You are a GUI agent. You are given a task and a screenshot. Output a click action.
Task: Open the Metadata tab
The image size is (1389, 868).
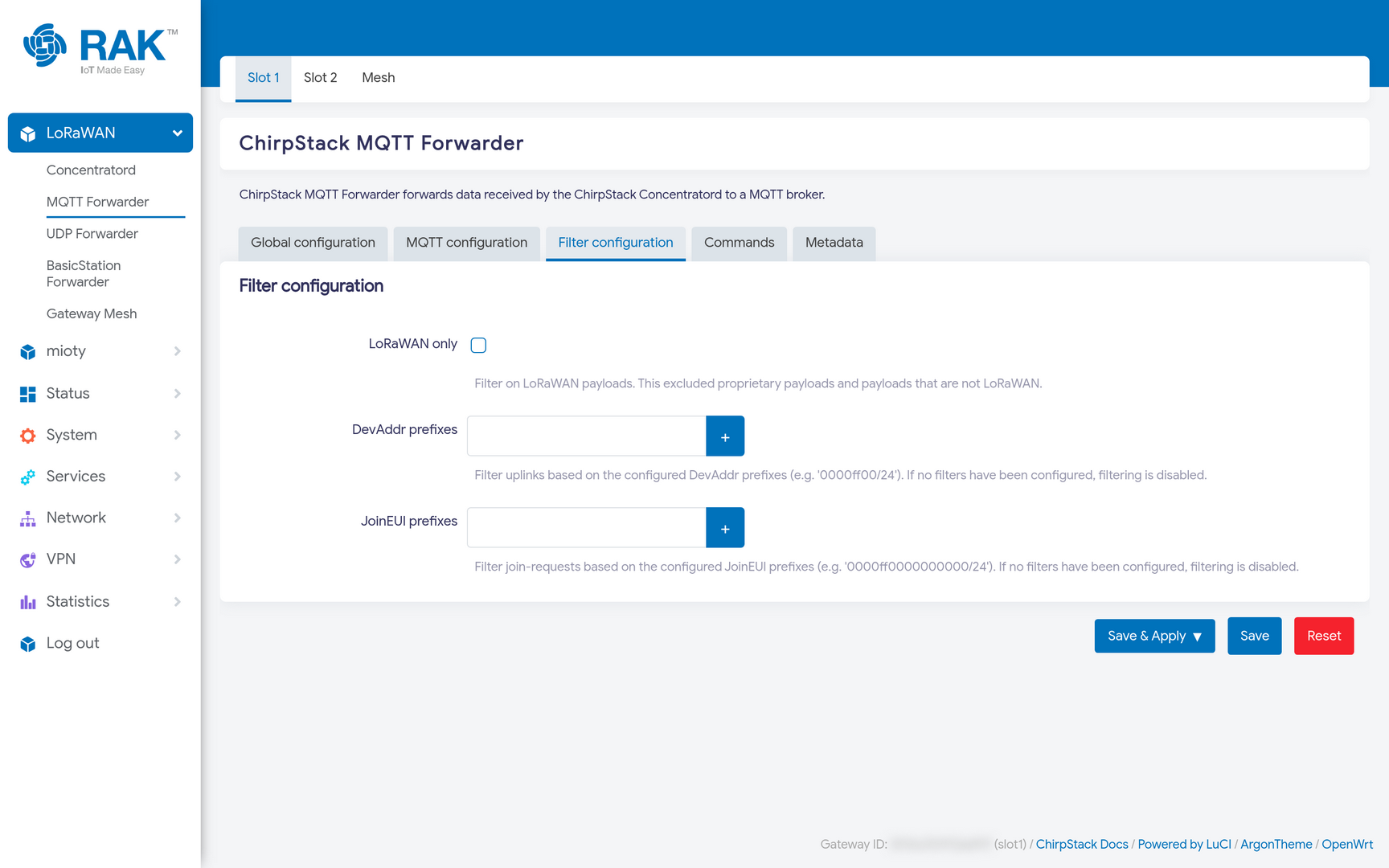pyautogui.click(x=834, y=243)
